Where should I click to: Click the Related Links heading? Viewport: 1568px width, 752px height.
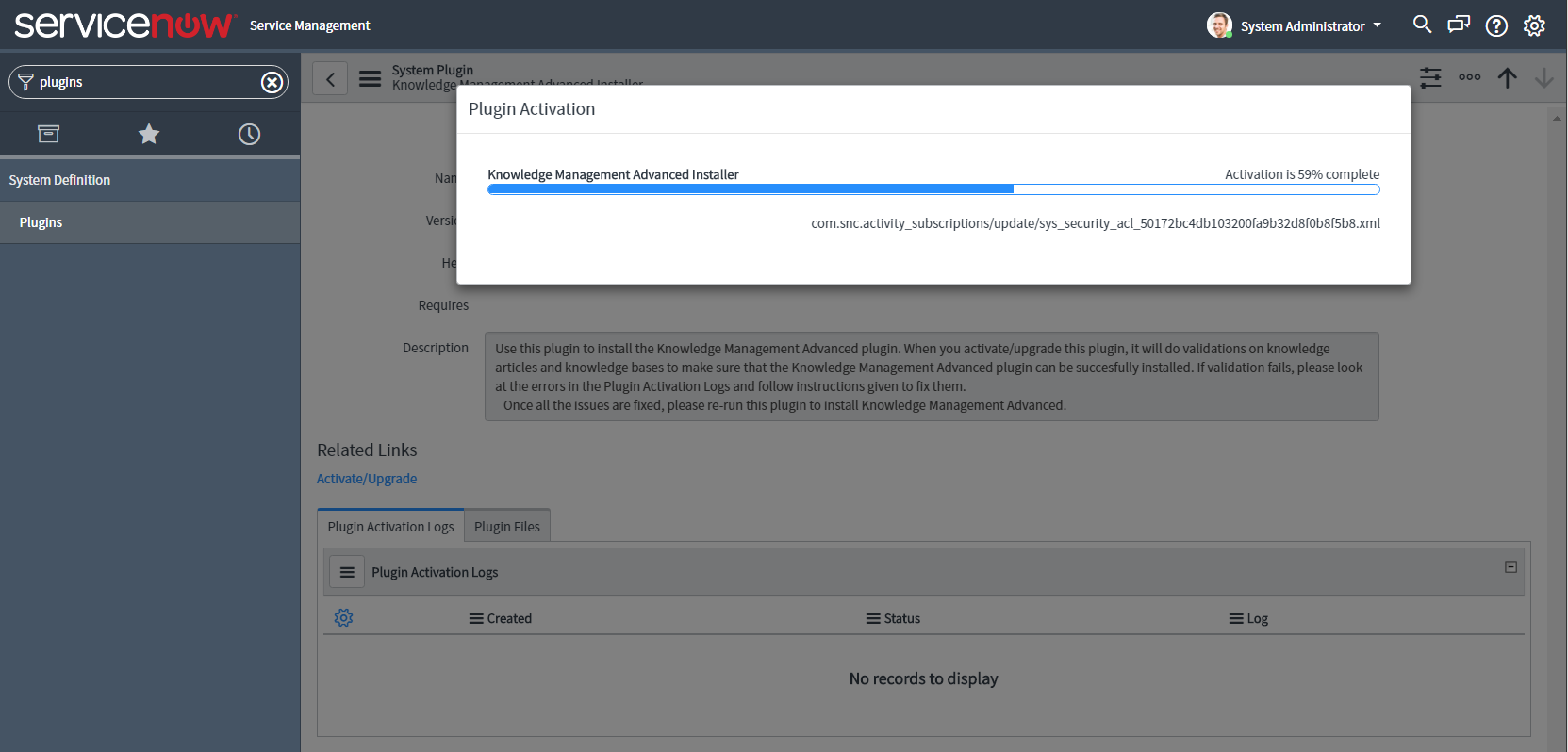click(367, 450)
